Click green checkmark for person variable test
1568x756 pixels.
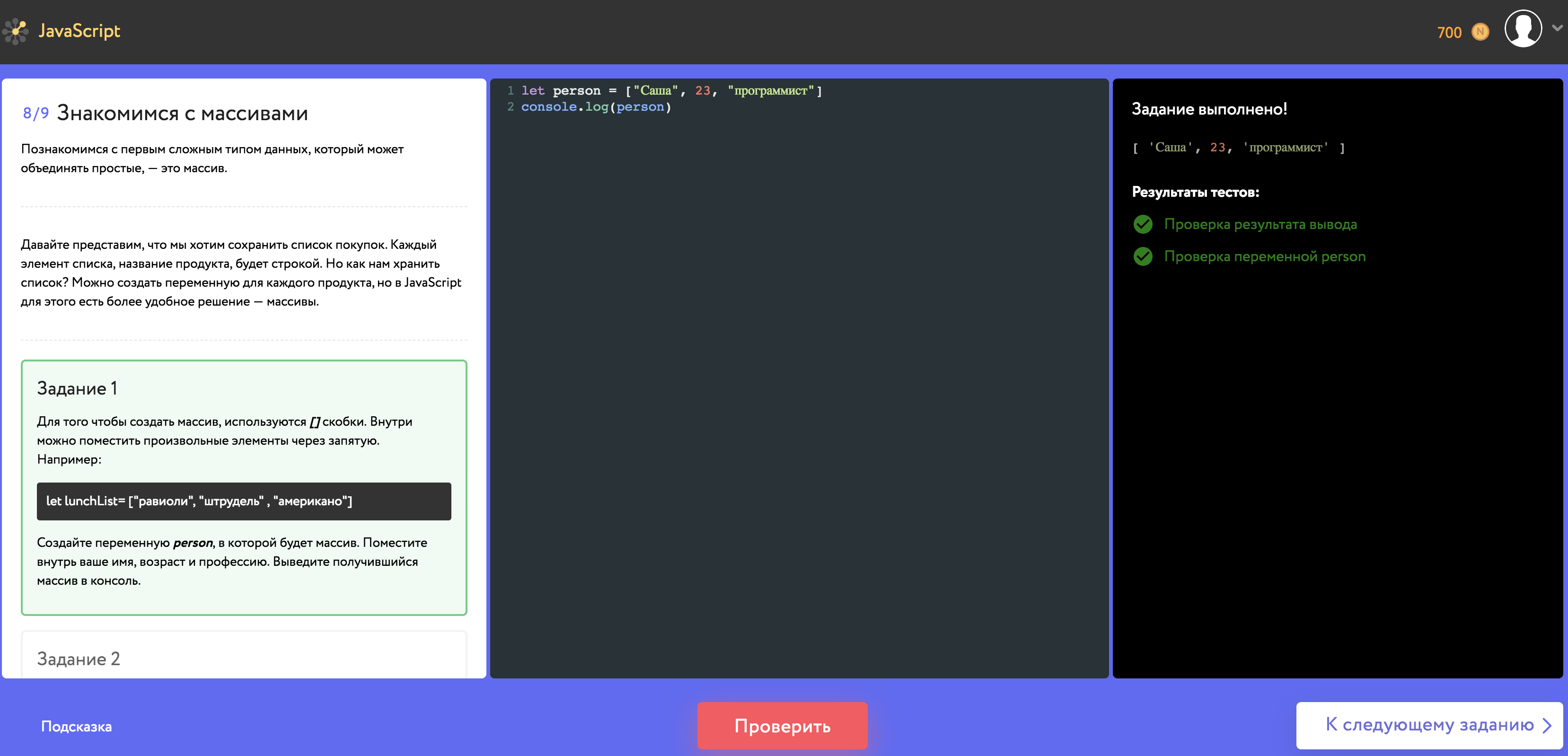pyautogui.click(x=1143, y=257)
